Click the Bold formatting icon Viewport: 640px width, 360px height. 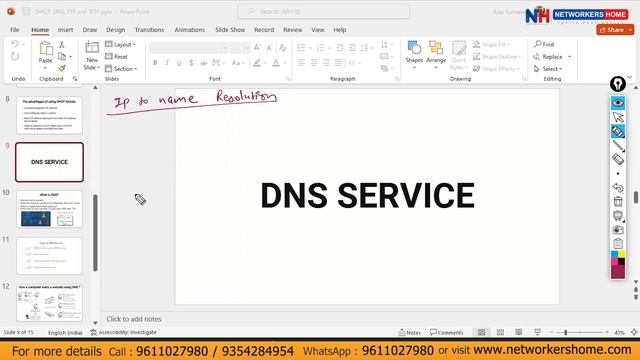coord(155,63)
